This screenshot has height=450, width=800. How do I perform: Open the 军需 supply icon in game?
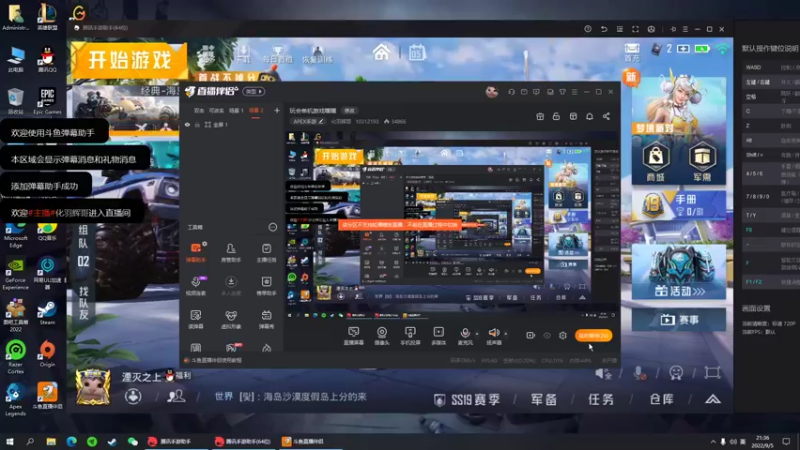tap(702, 162)
